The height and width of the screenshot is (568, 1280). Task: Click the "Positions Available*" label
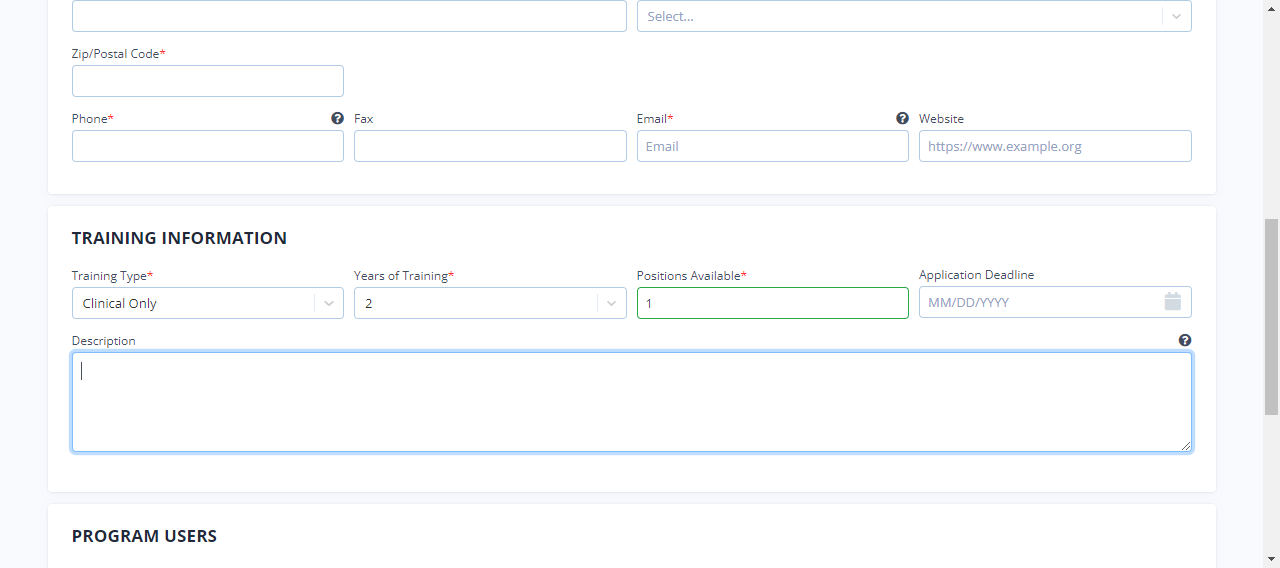pos(692,275)
